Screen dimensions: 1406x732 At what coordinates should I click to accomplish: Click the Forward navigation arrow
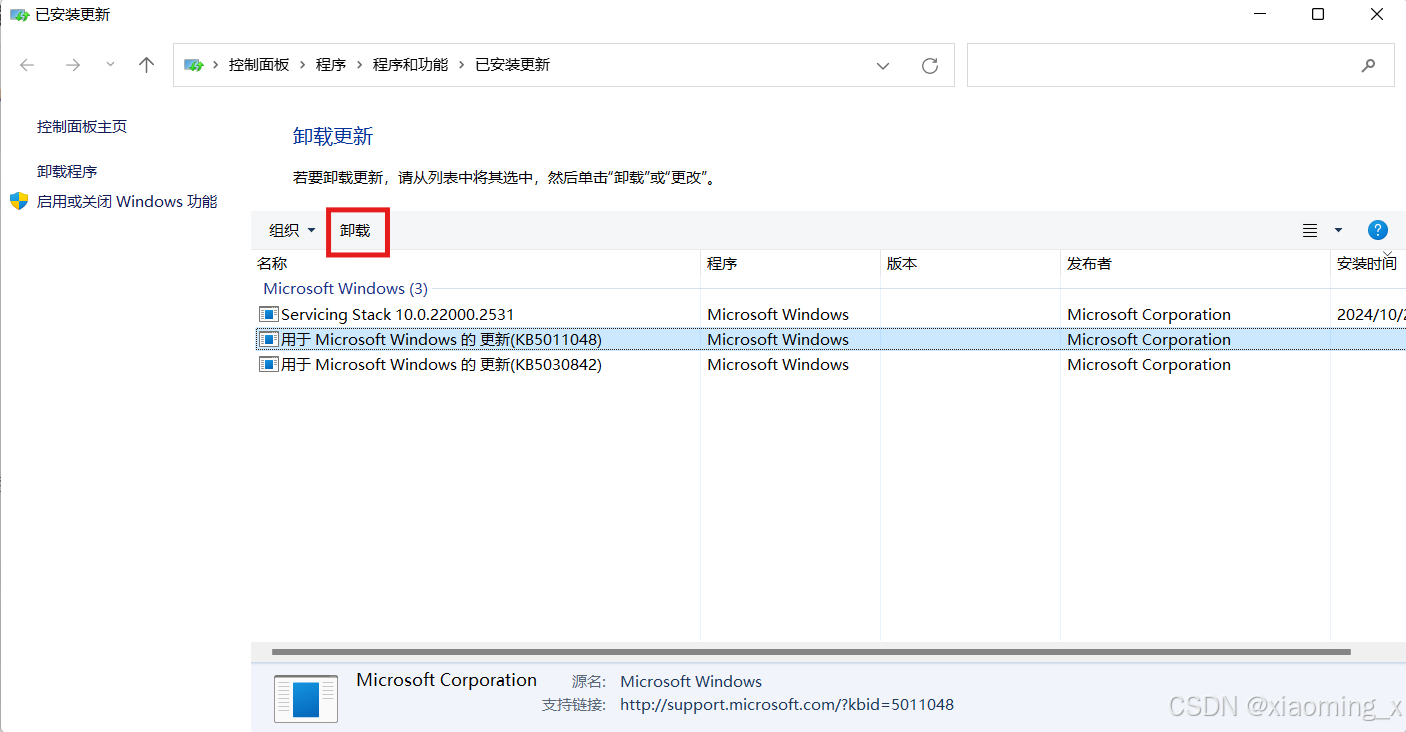(72, 65)
